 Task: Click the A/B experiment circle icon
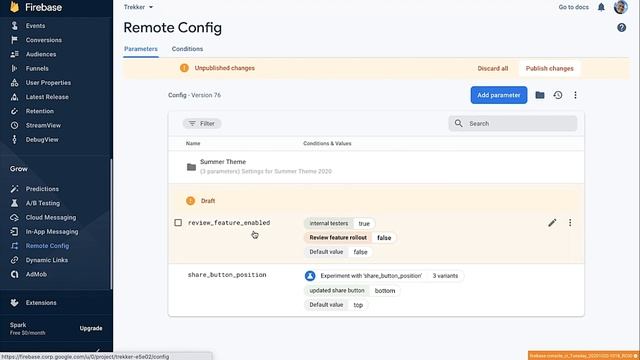tap(310, 276)
